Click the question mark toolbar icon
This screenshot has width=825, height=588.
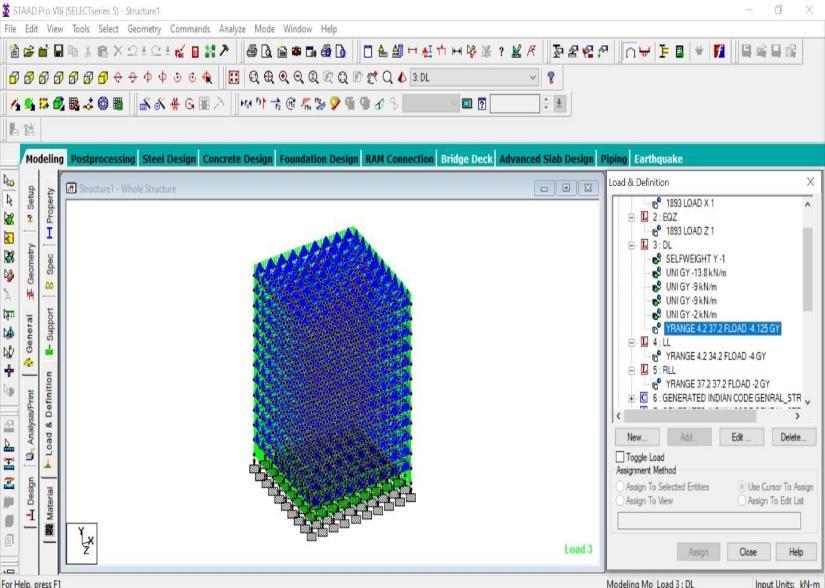tap(501, 51)
